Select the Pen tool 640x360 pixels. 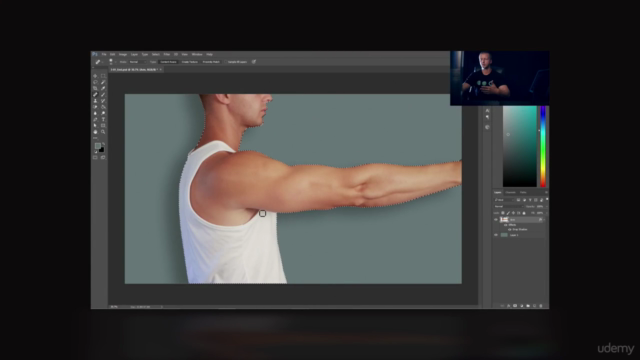[x=95, y=119]
